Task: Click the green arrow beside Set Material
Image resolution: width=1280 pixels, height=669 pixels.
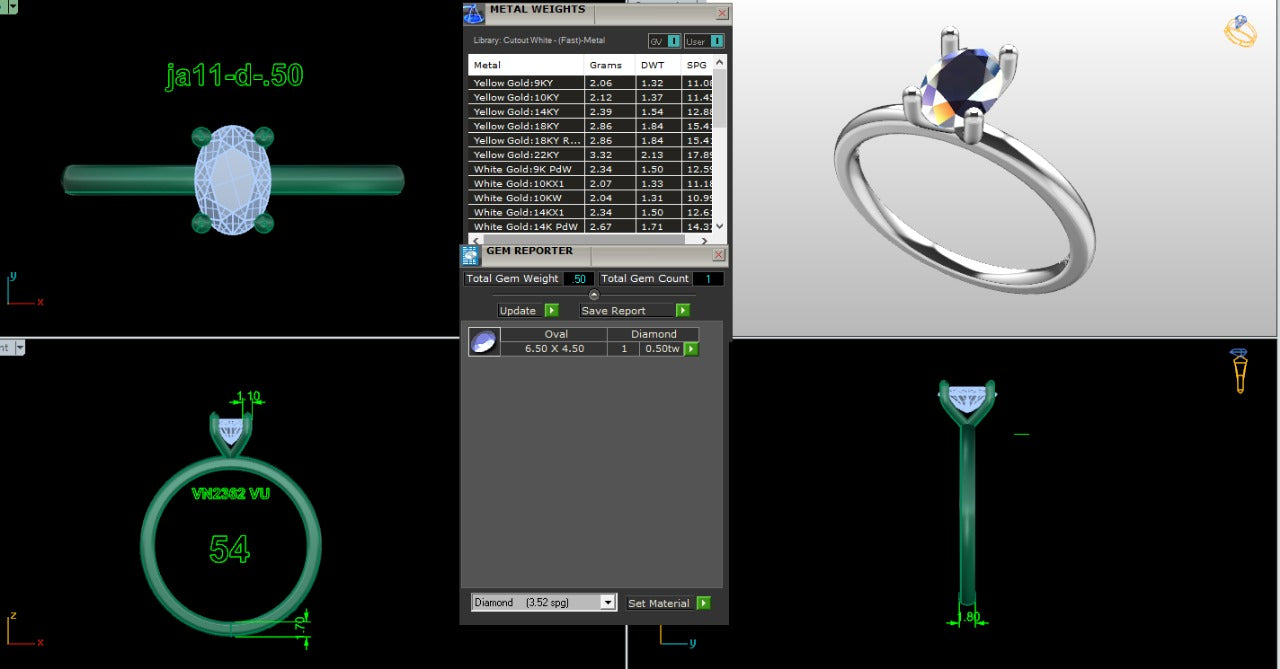Action: pyautogui.click(x=703, y=603)
